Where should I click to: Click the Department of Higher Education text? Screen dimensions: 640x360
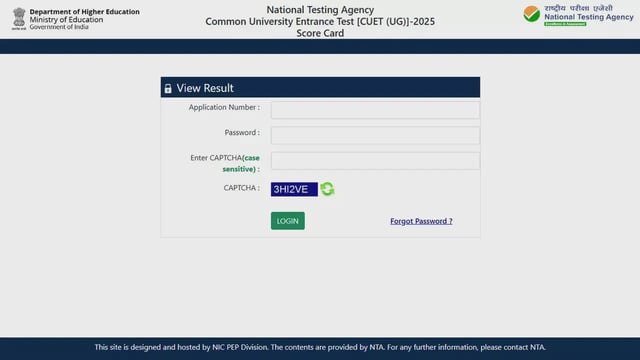coord(84,11)
